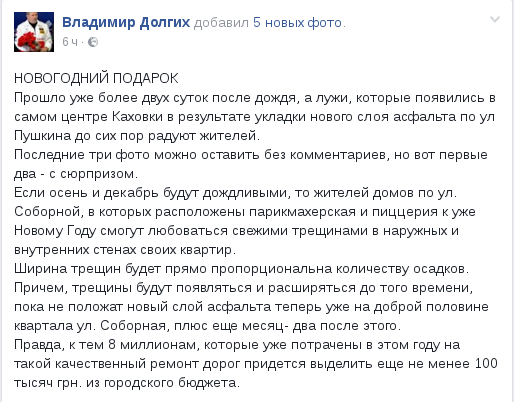The width and height of the screenshot is (514, 402).
Task: Click the globe public-audience icon
Action: point(93,42)
